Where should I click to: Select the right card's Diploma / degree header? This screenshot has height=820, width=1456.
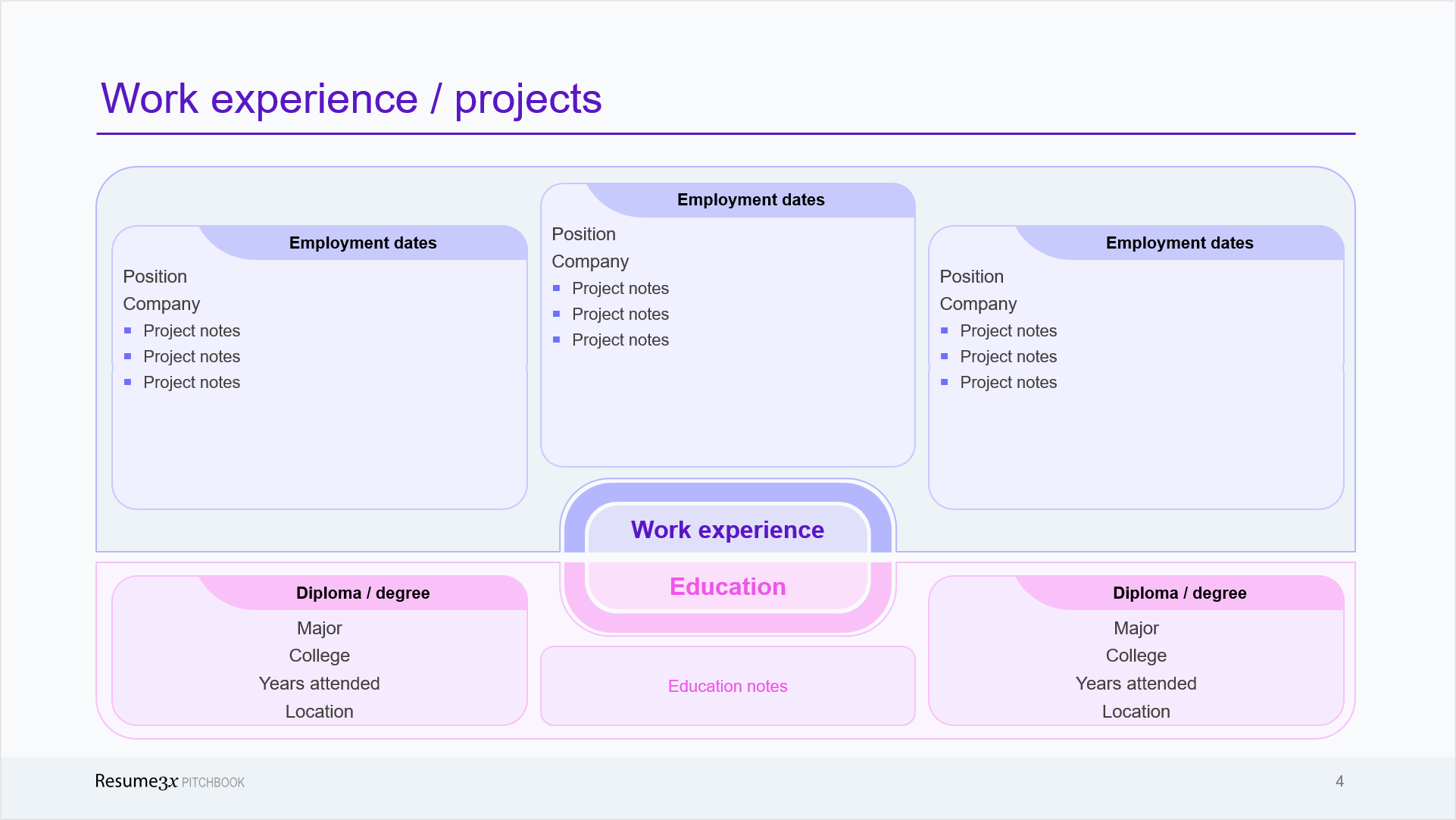(1179, 593)
